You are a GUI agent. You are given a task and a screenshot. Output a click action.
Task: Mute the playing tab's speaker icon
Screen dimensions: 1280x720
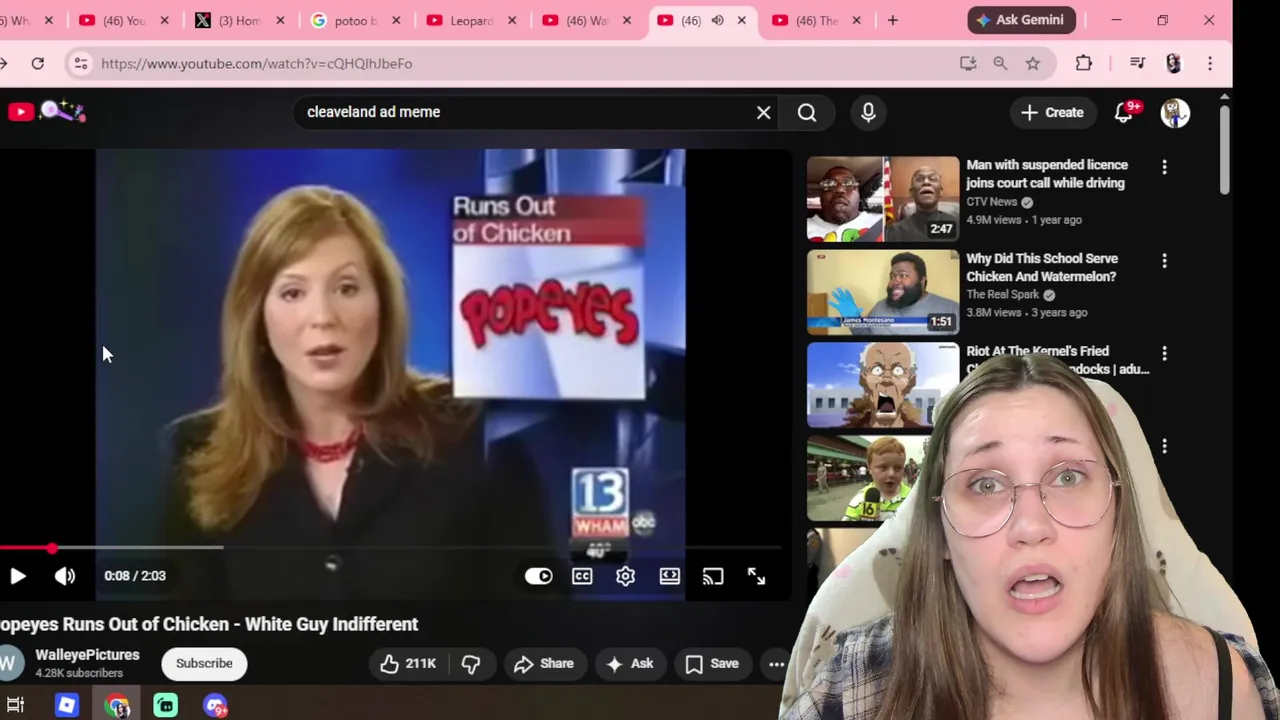[717, 20]
